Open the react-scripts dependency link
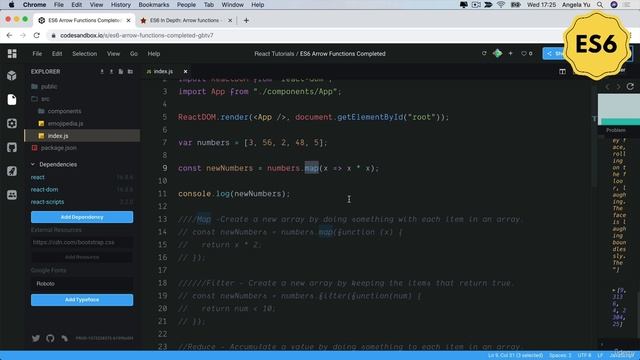Image resolution: width=640 pixels, height=360 pixels. point(47,202)
